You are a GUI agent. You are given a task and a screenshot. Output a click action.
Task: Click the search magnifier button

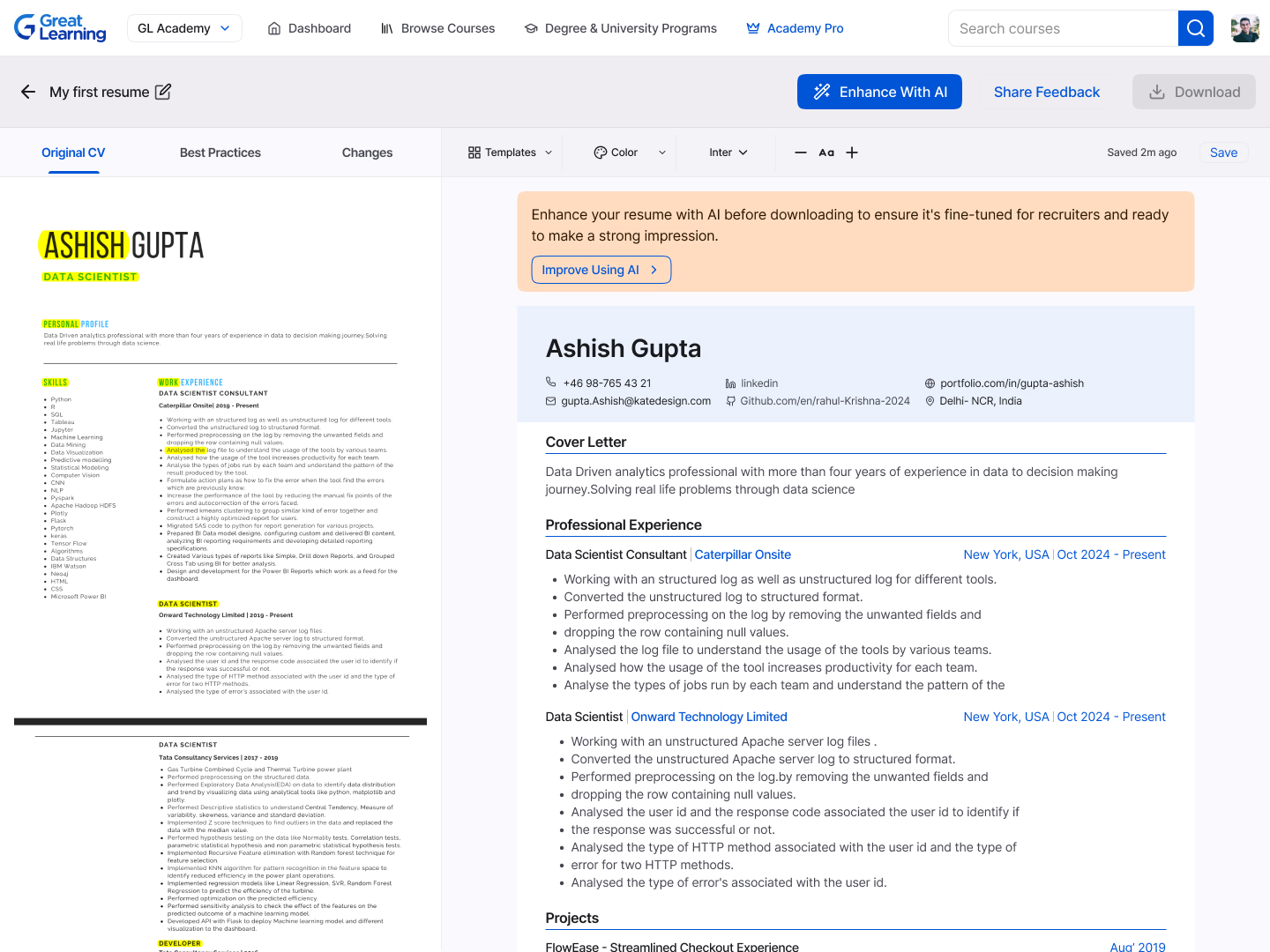1195,28
